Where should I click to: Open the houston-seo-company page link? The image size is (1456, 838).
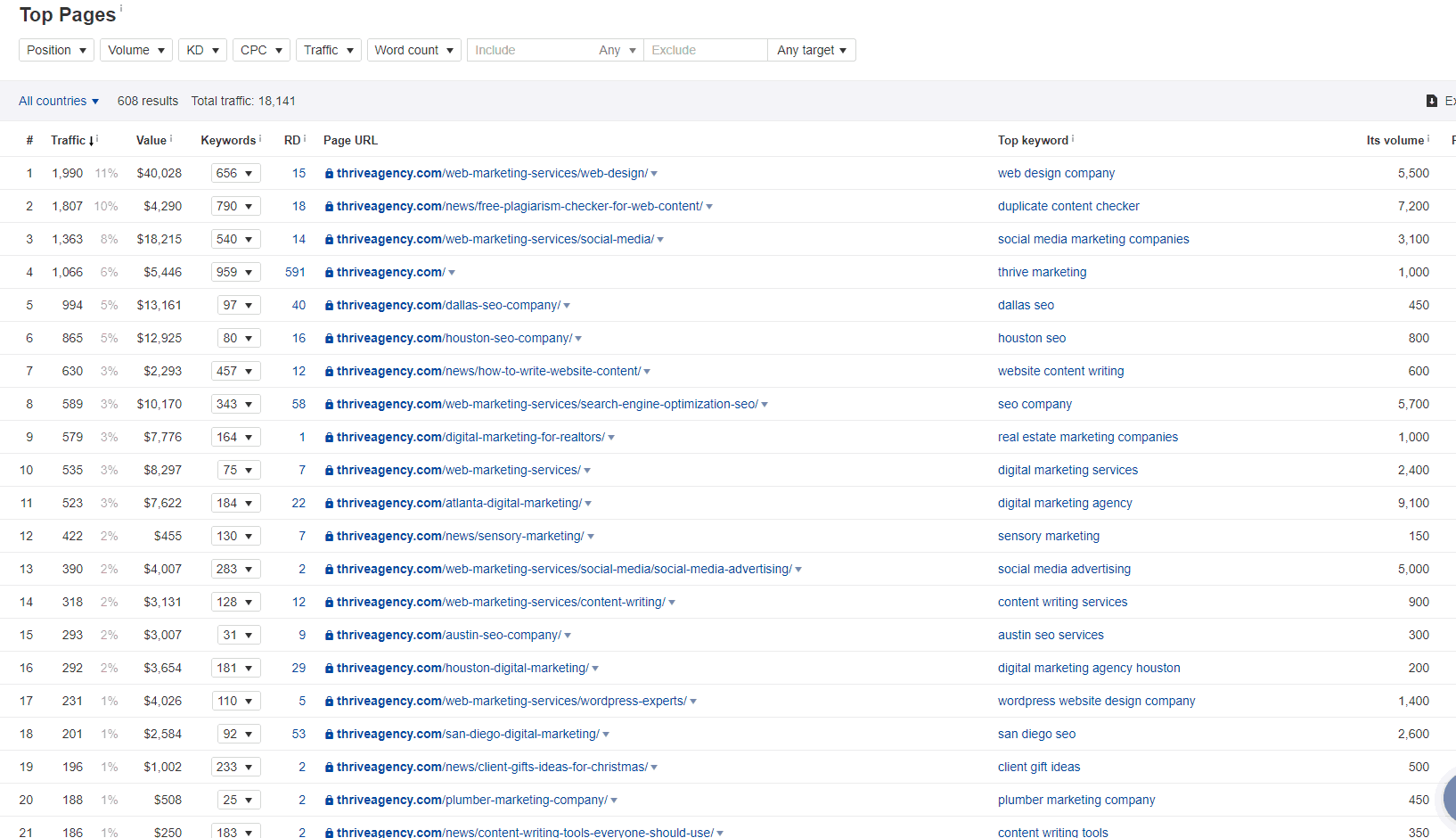[454, 338]
